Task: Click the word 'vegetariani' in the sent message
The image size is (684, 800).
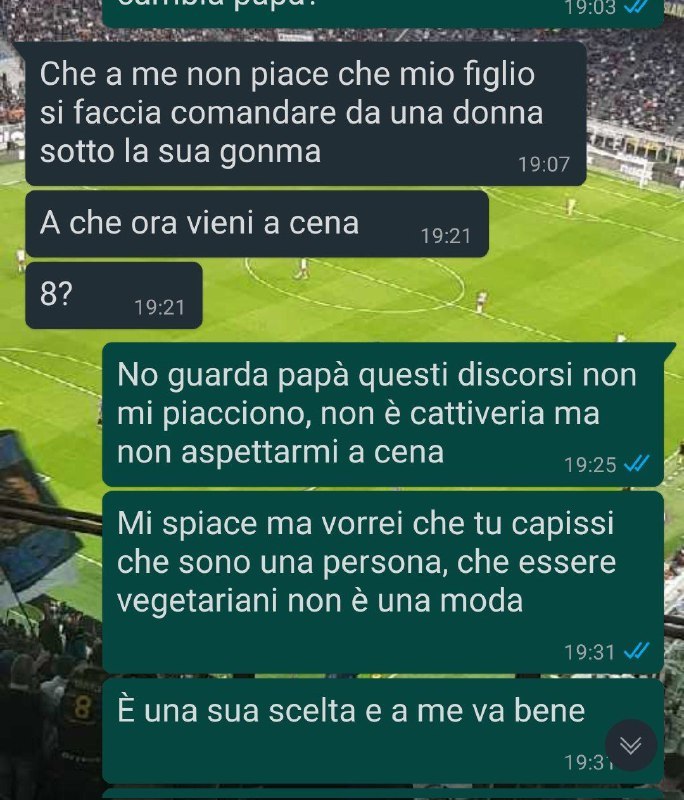Action: pyautogui.click(x=197, y=601)
